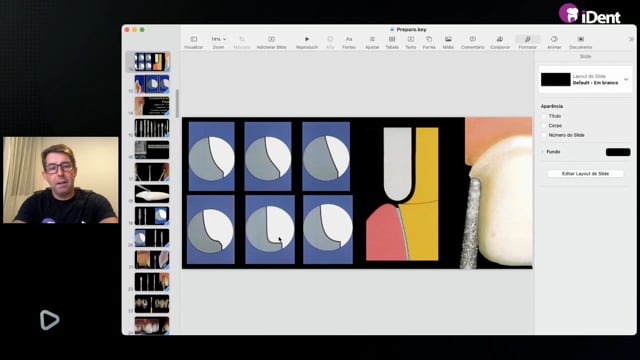Open the Layout do Slide dropdown

click(585, 79)
